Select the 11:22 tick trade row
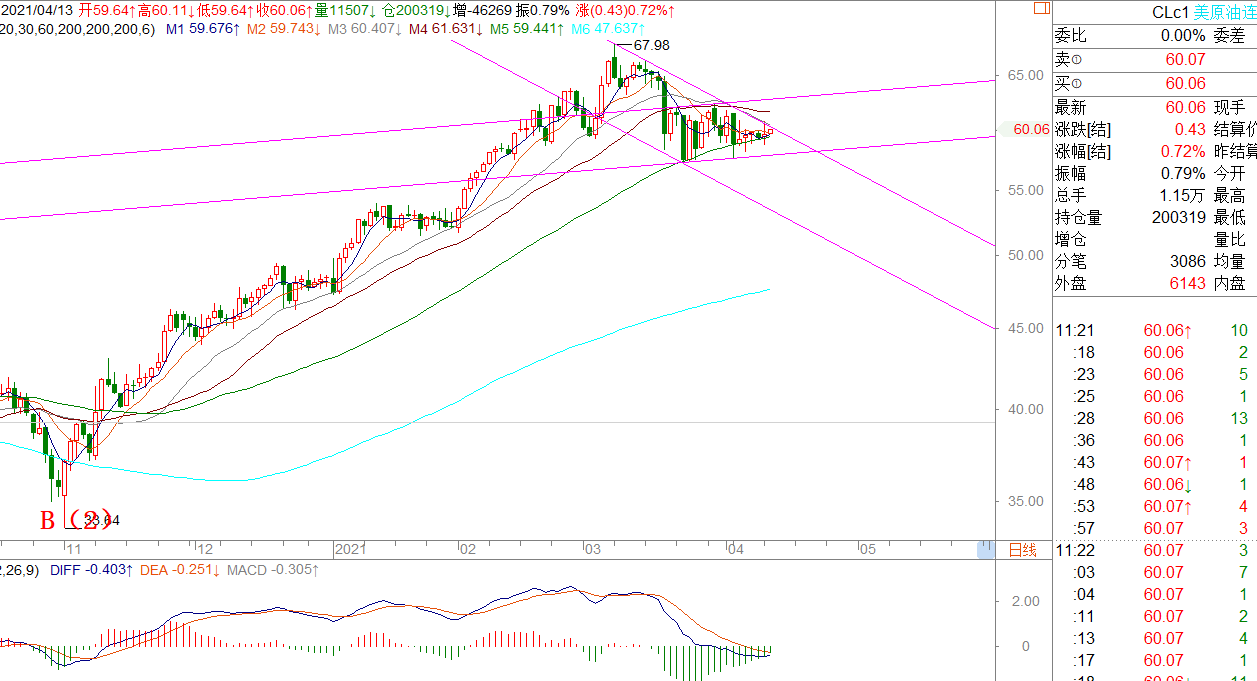The width and height of the screenshot is (1257, 681). pos(1154,550)
